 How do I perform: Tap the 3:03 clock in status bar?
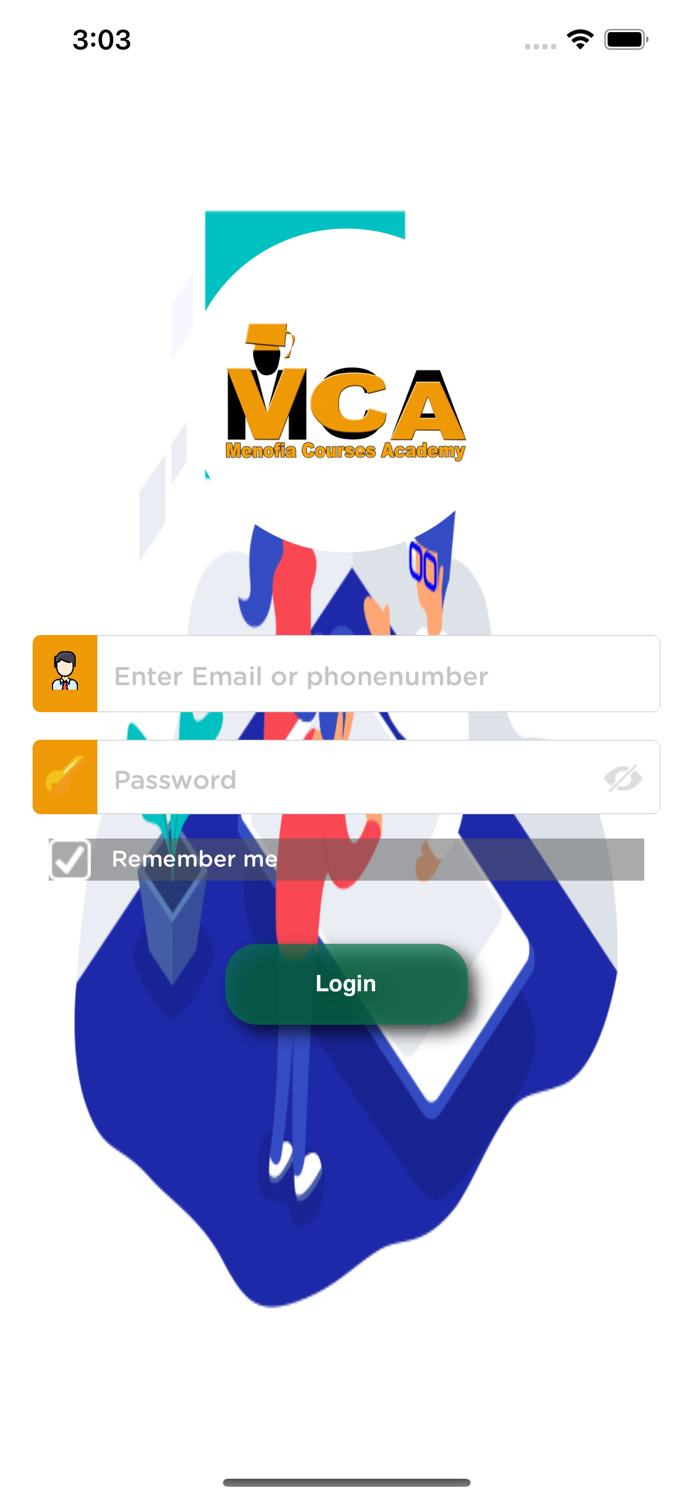pos(102,40)
